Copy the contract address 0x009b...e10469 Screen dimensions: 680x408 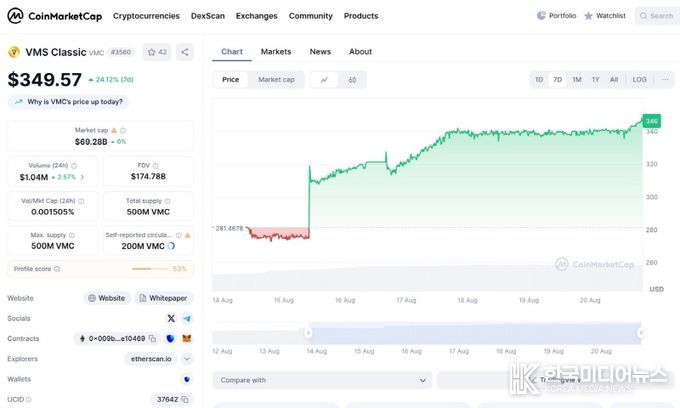[153, 339]
